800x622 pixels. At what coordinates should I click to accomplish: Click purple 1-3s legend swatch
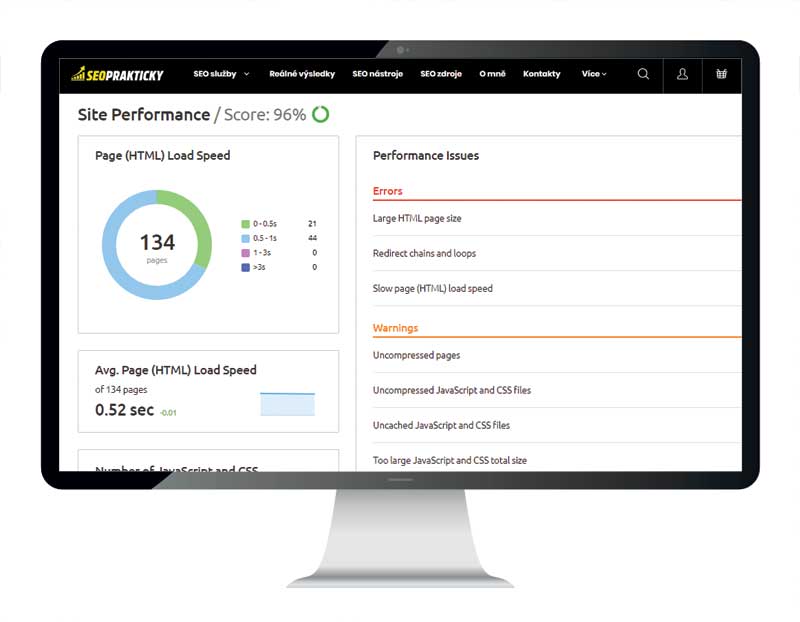tap(245, 253)
